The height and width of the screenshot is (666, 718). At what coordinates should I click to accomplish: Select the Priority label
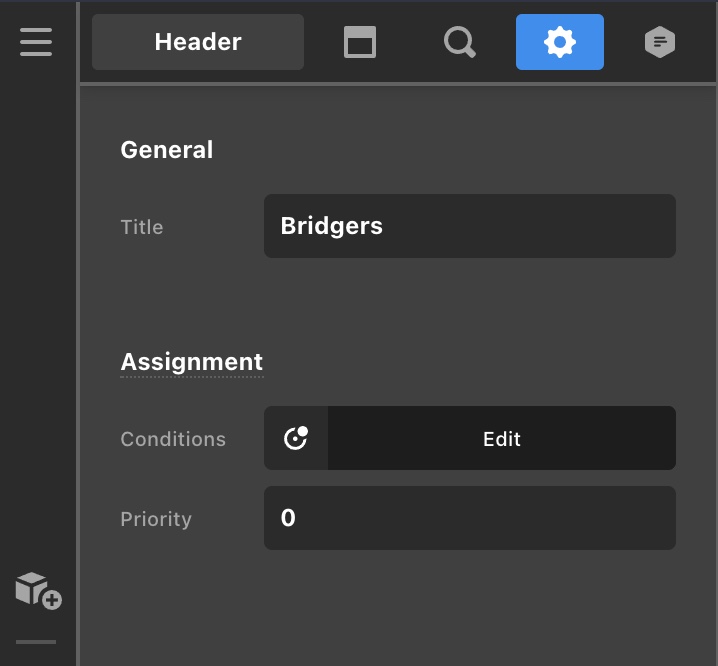coord(156,519)
